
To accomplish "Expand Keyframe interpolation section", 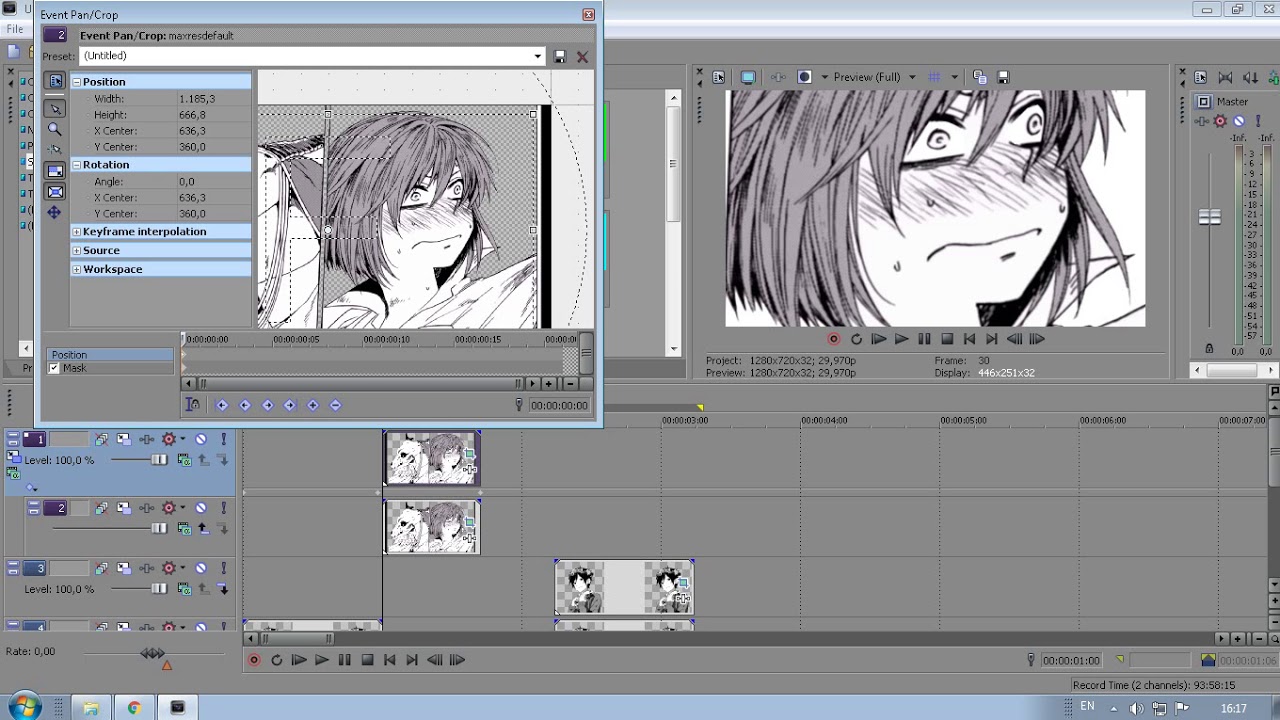I will coord(76,231).
